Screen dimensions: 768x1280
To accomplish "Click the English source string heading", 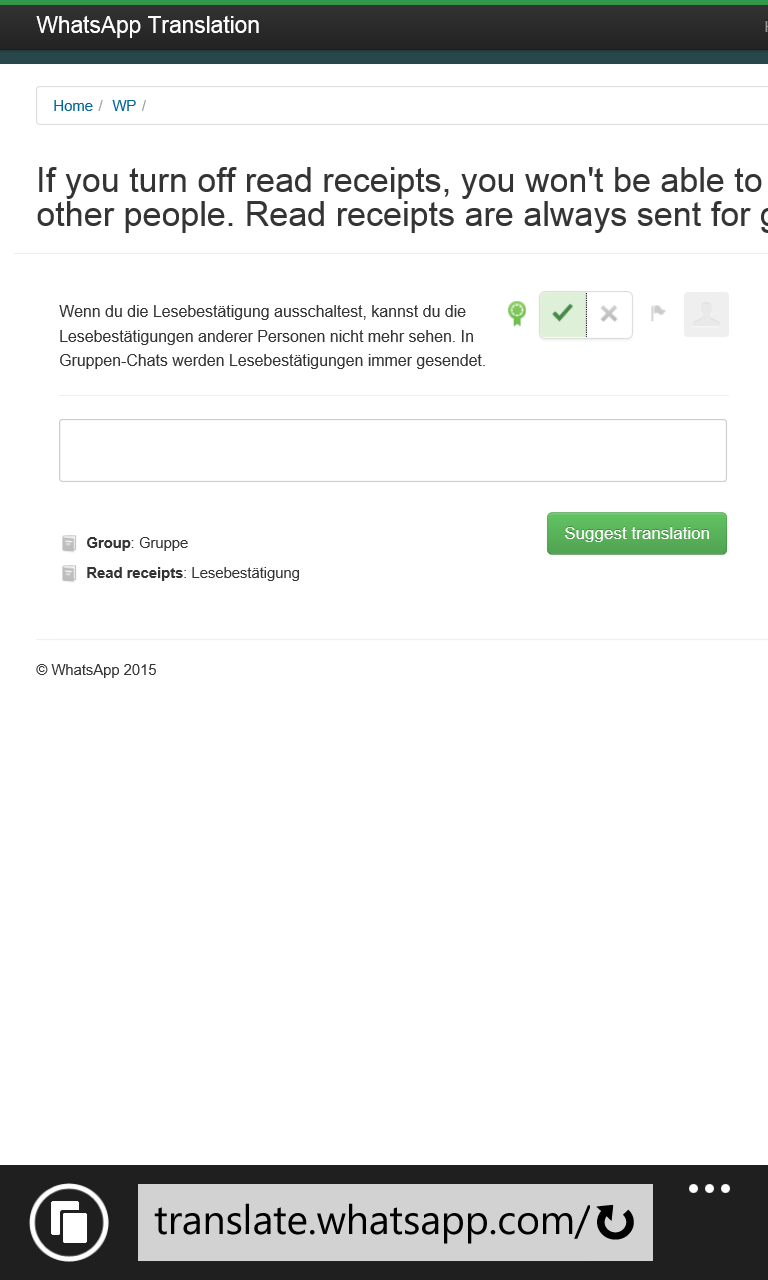I will (402, 198).
